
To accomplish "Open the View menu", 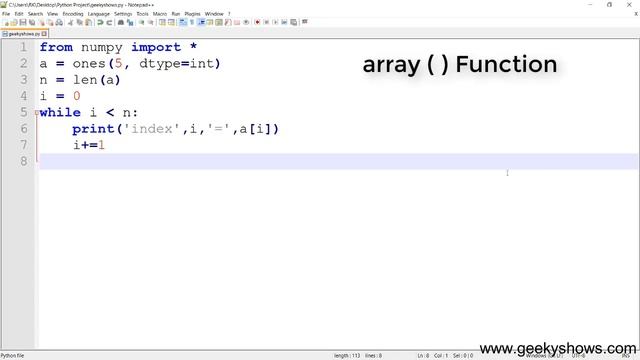I will (x=53, y=14).
